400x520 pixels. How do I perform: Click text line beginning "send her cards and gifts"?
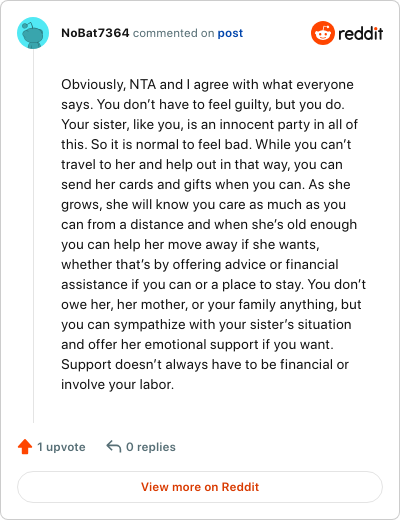(x=206, y=184)
